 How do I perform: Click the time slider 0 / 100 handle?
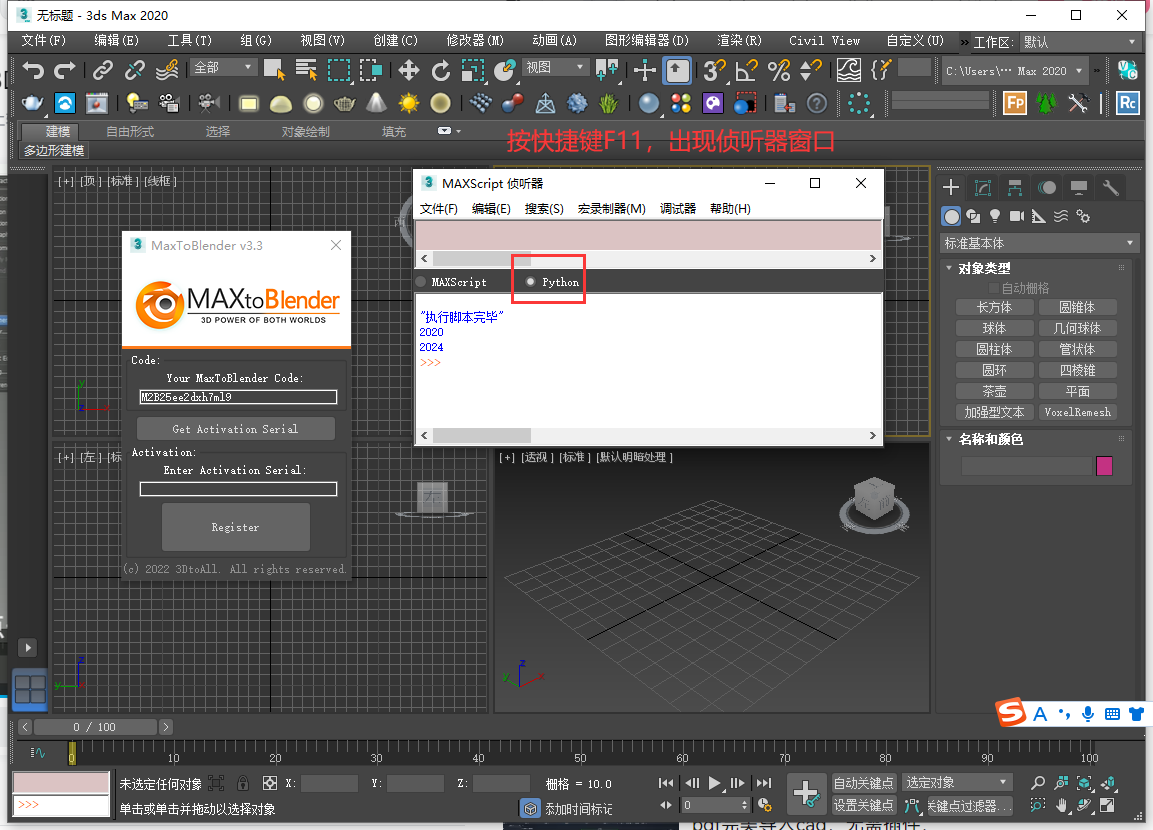pyautogui.click(x=95, y=727)
